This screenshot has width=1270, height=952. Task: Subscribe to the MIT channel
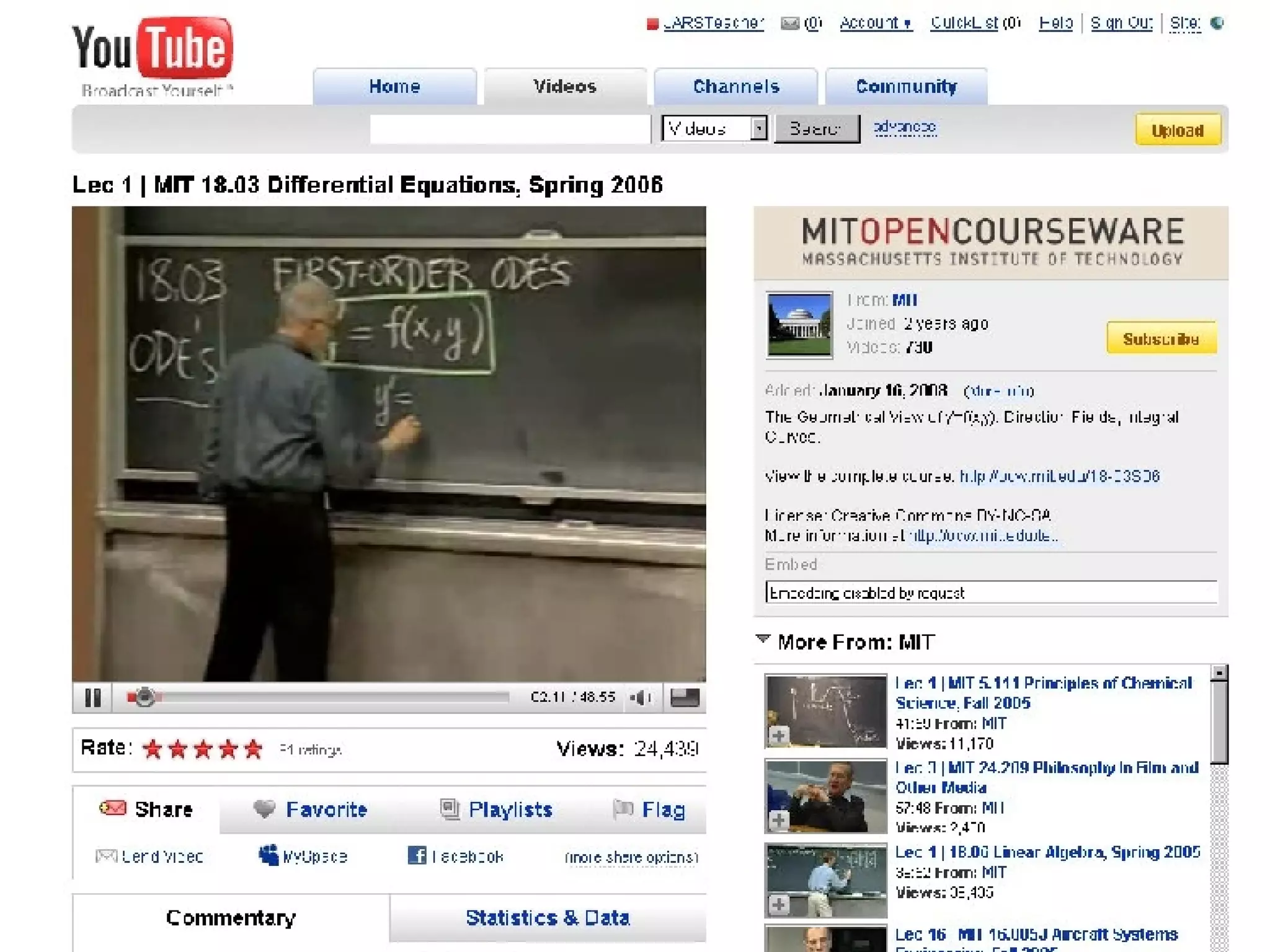tap(1161, 338)
